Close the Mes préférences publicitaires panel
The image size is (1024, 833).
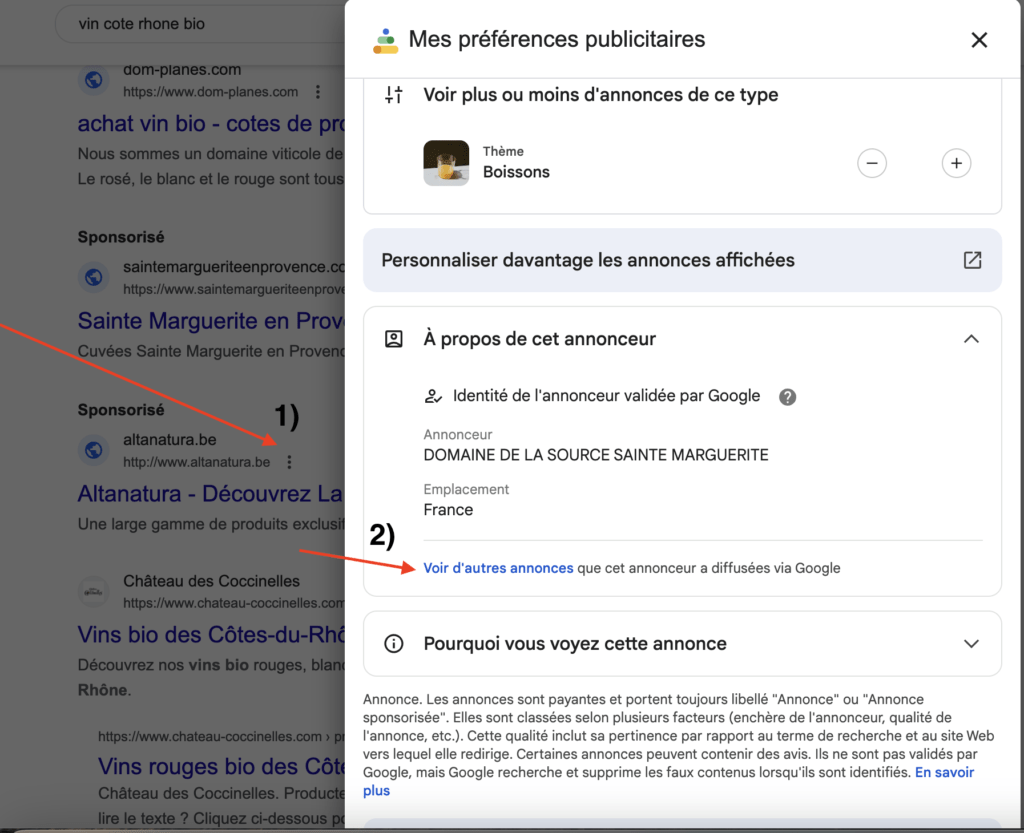coord(979,40)
